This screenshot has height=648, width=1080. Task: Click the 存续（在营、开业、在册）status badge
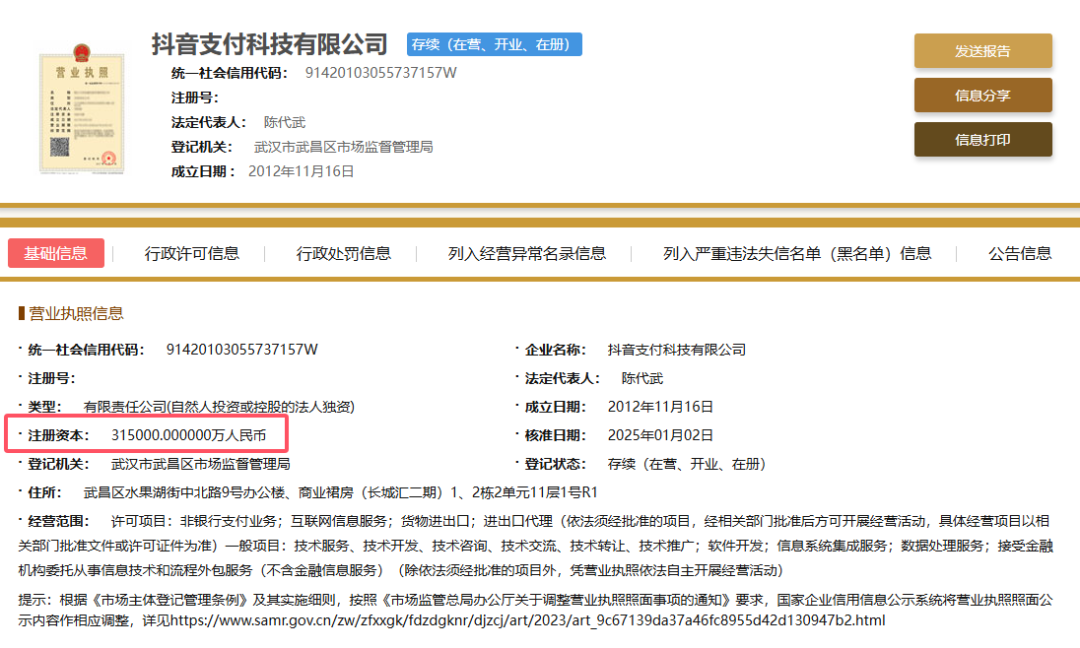tap(494, 44)
